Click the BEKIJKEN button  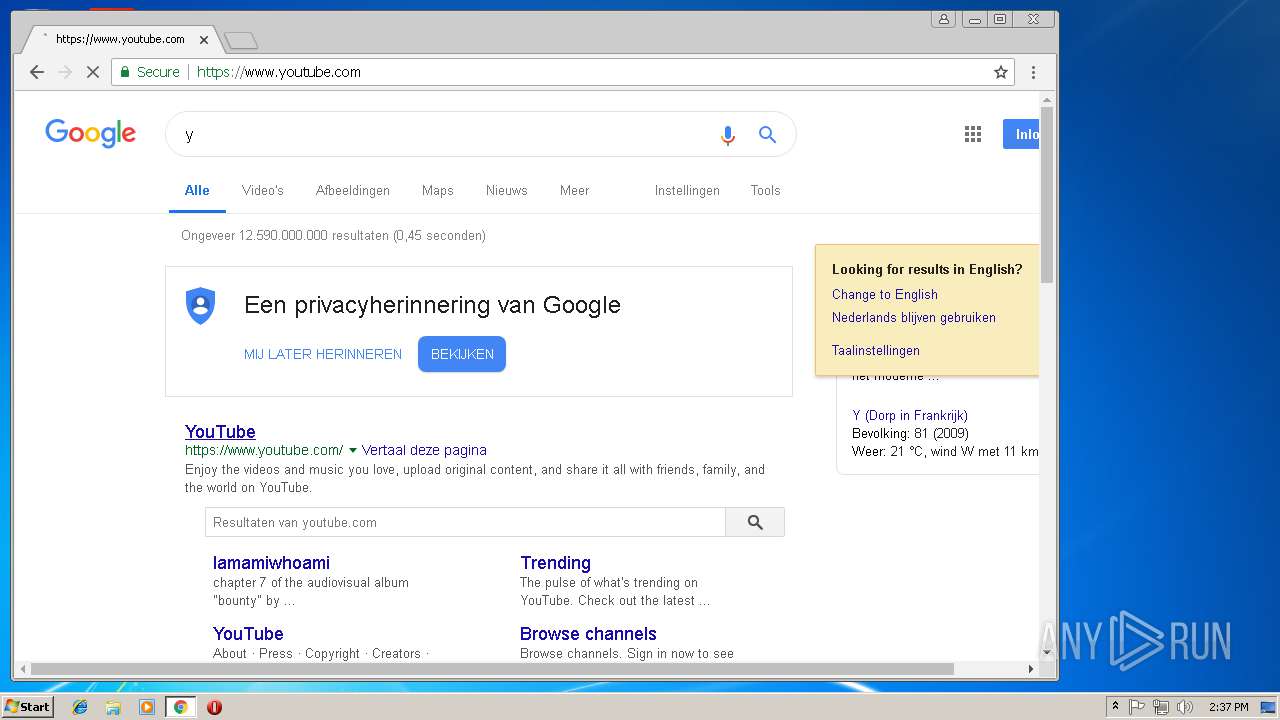(x=462, y=354)
